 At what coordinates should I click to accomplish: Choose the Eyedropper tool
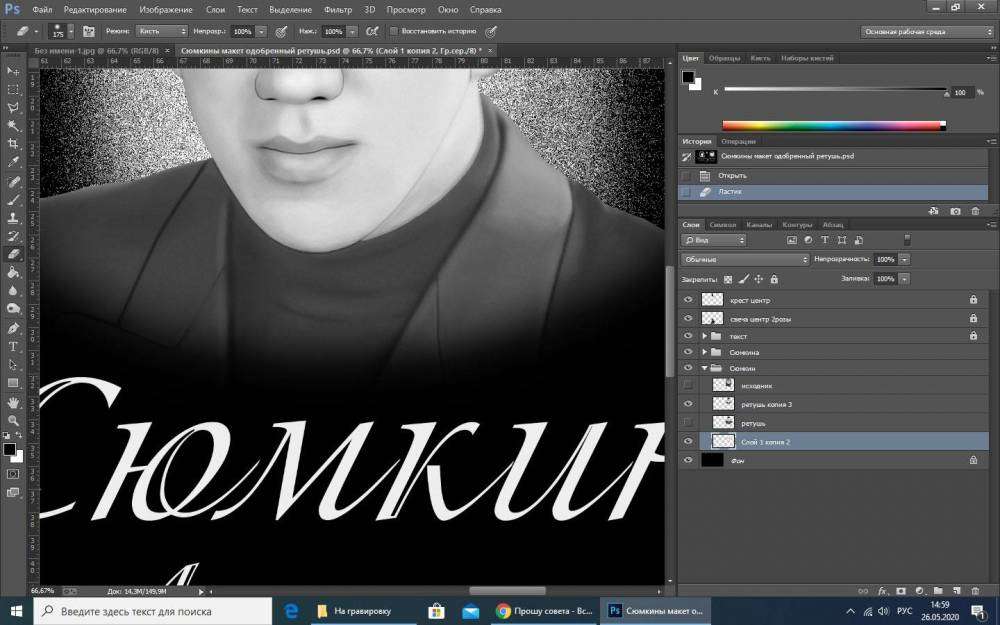coord(13,162)
